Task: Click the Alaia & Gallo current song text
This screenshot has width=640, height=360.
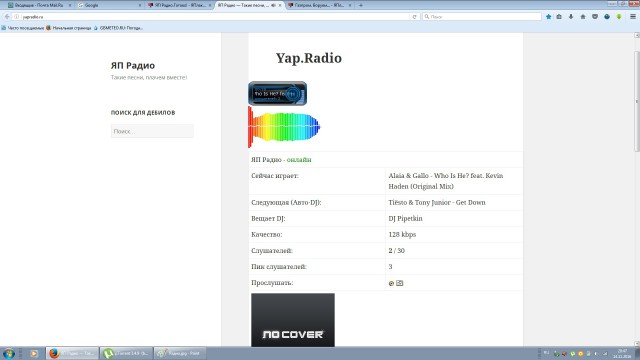Action: point(446,181)
